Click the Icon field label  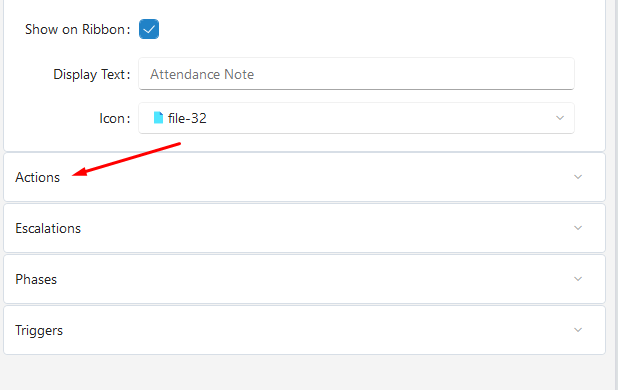pos(115,119)
